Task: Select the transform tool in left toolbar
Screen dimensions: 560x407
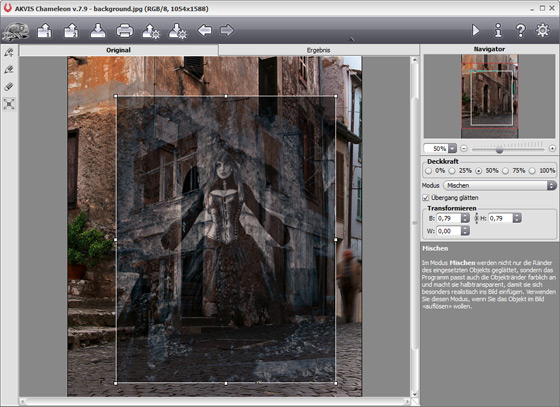Action: [9, 104]
